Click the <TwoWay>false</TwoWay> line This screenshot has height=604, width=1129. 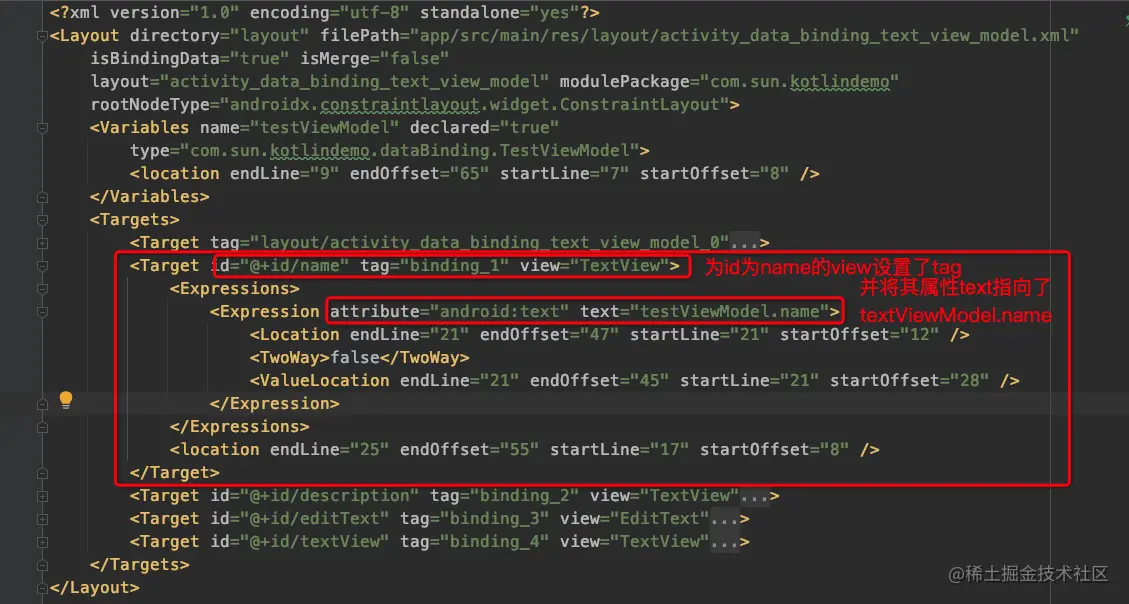(x=360, y=358)
